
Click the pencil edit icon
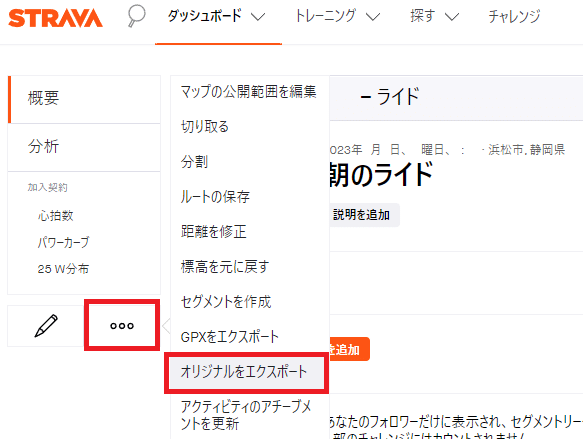point(46,326)
